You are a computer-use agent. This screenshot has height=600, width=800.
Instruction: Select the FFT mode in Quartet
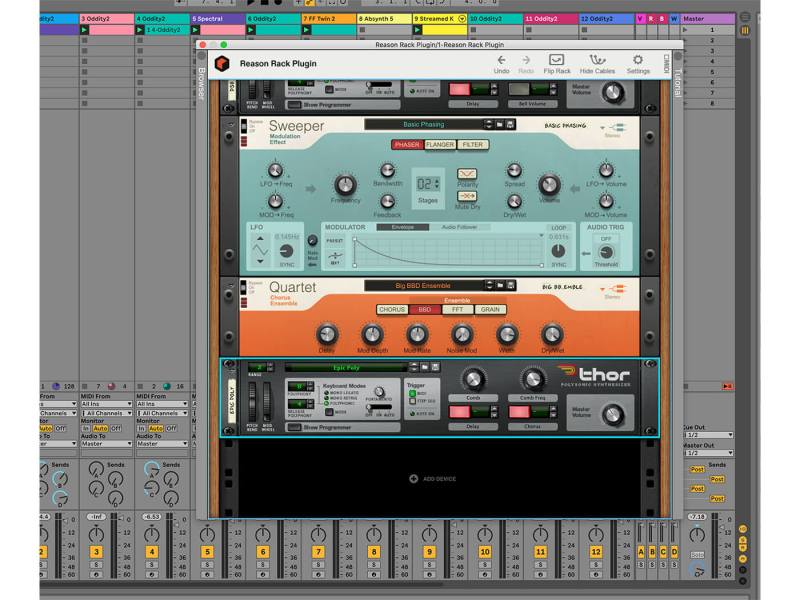(x=457, y=310)
